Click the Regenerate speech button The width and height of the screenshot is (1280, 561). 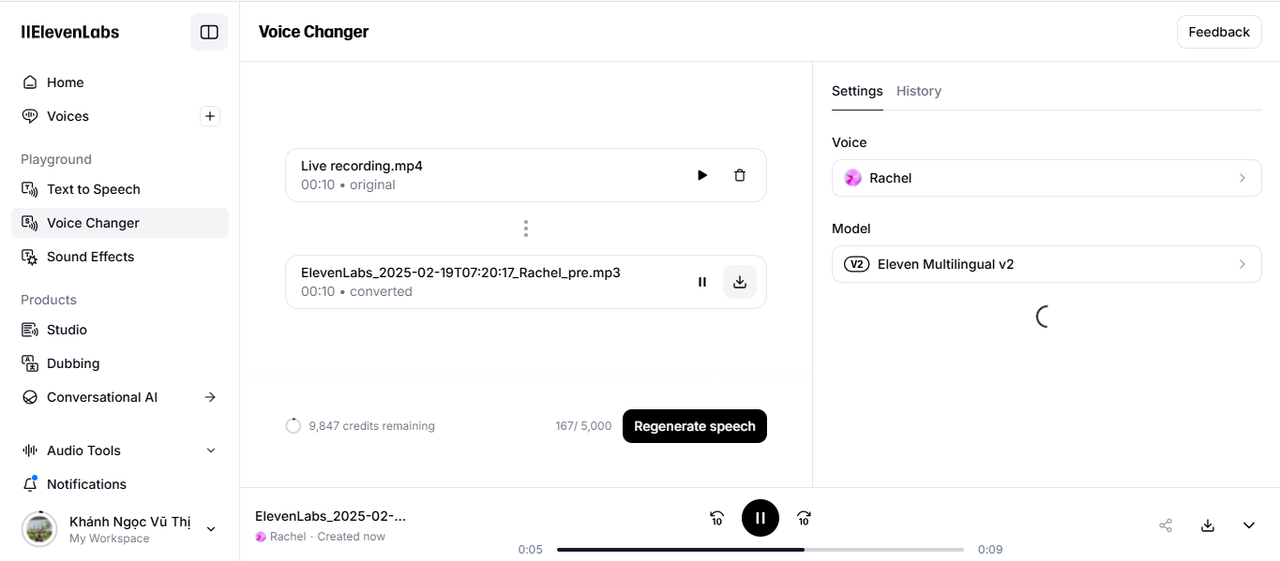point(694,426)
